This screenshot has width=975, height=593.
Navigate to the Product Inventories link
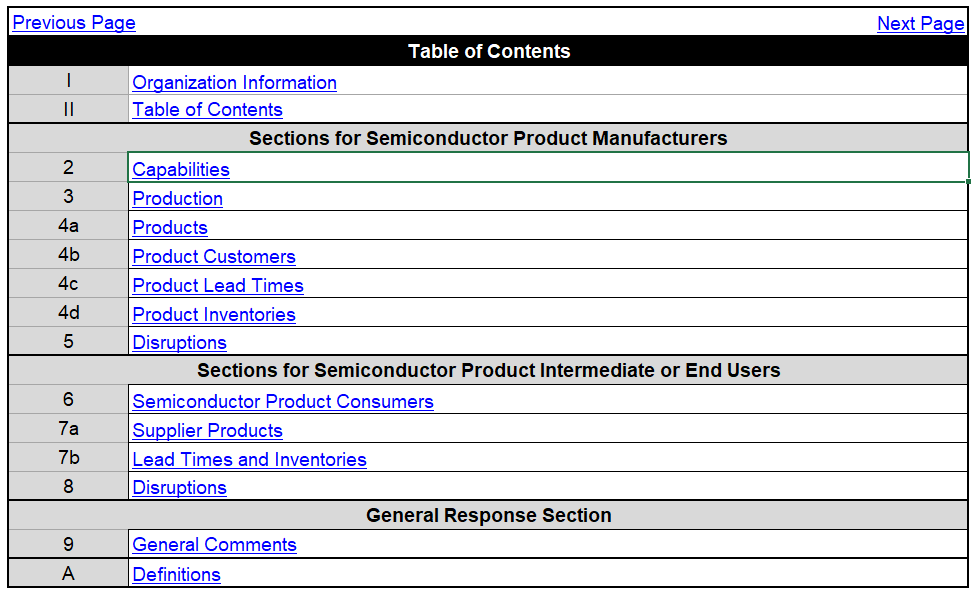[214, 315]
